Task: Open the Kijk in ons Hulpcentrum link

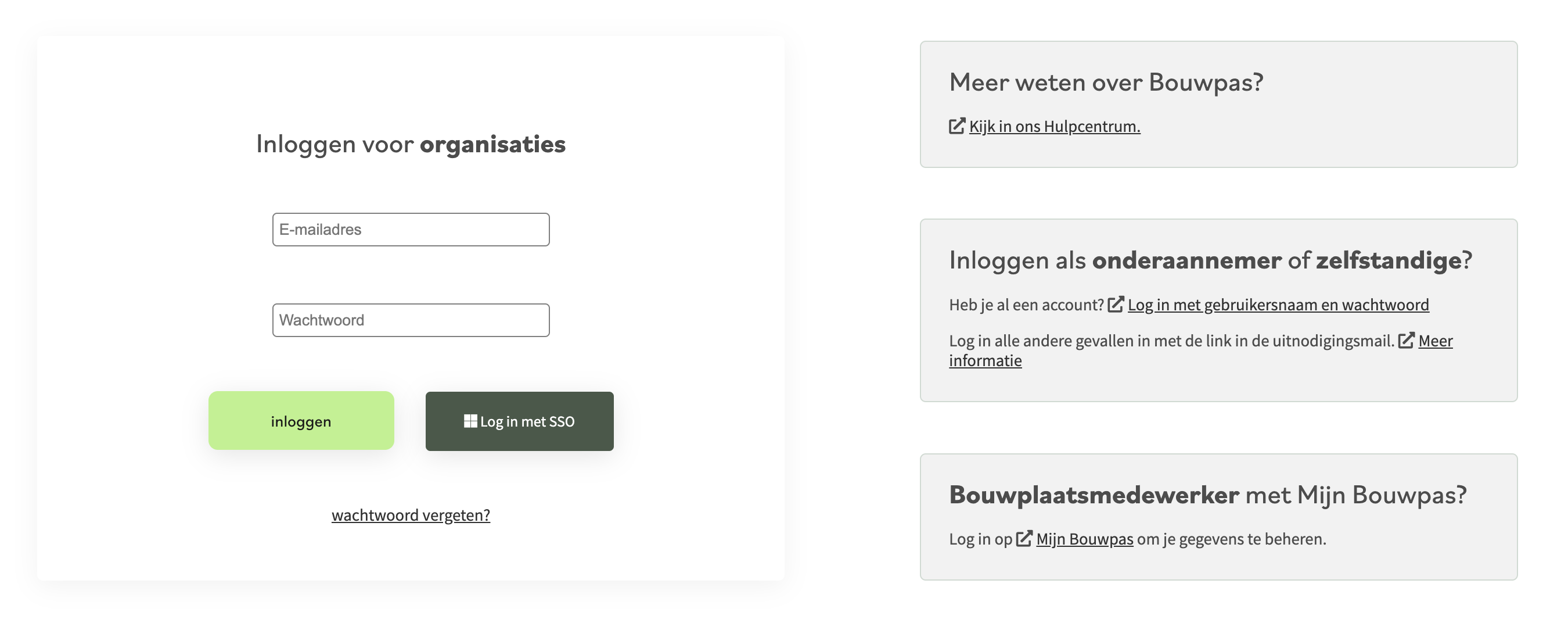Action: tap(1054, 127)
